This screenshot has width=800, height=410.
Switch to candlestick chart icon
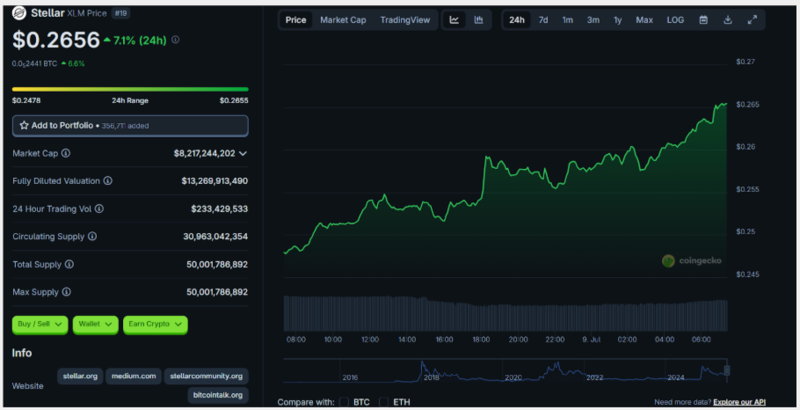tap(479, 20)
